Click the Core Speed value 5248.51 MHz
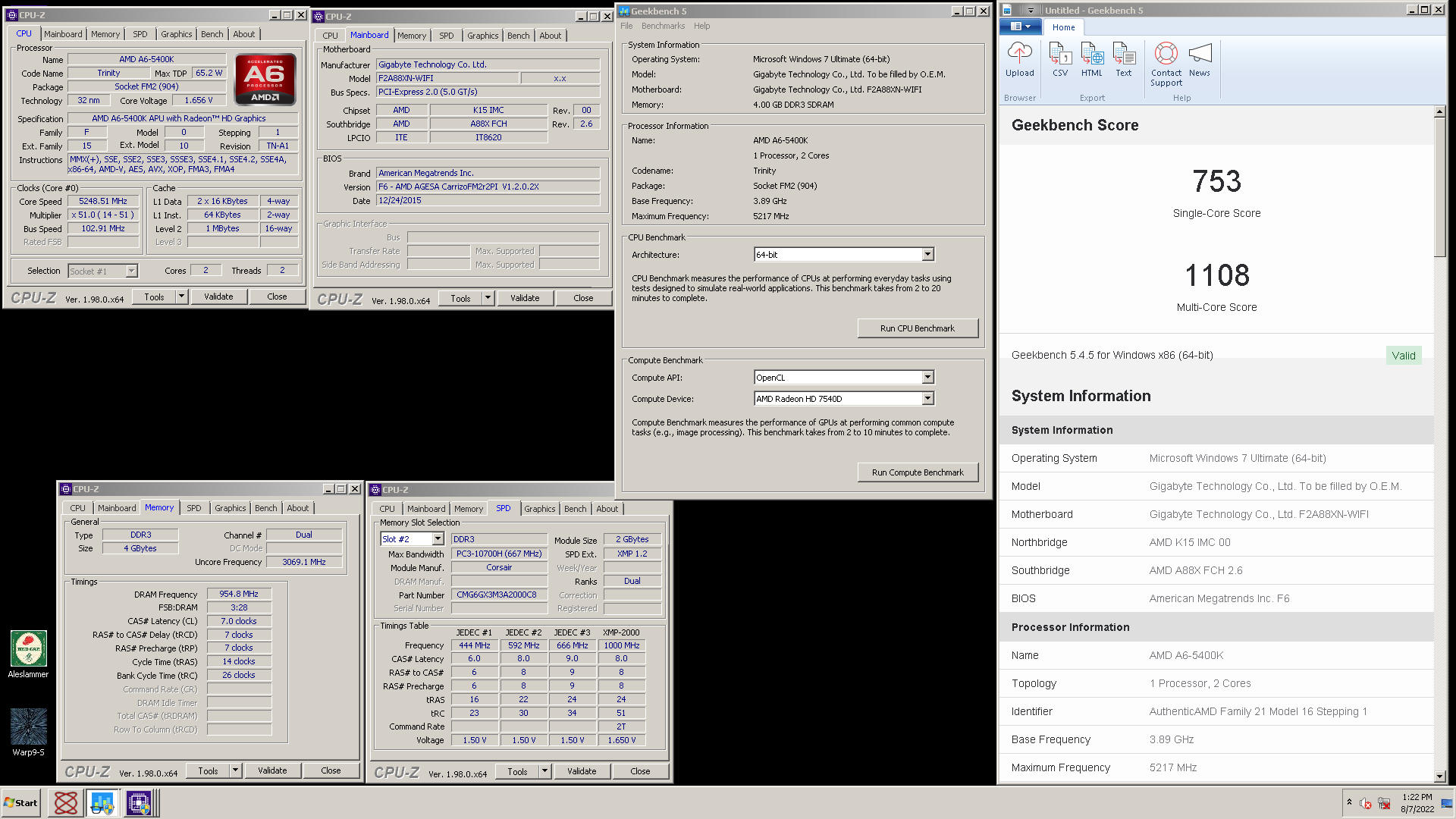 click(103, 202)
